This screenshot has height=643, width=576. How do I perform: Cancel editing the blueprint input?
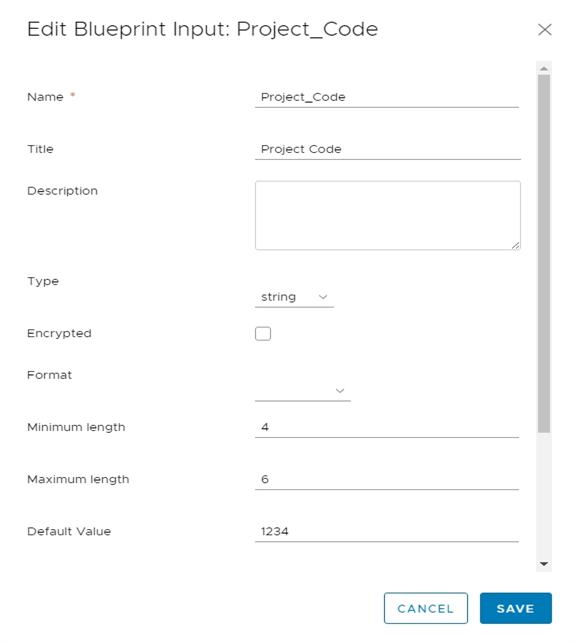tap(426, 608)
